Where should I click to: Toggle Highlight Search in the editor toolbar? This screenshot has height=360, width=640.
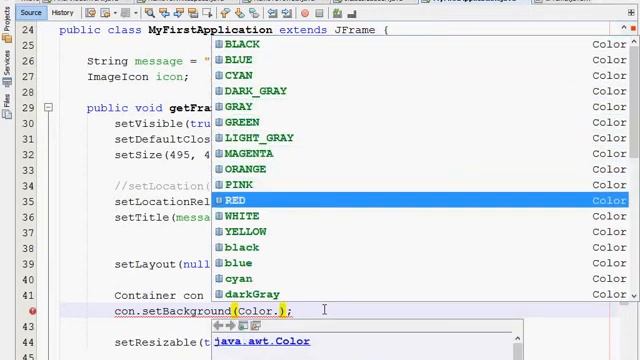[193, 13]
